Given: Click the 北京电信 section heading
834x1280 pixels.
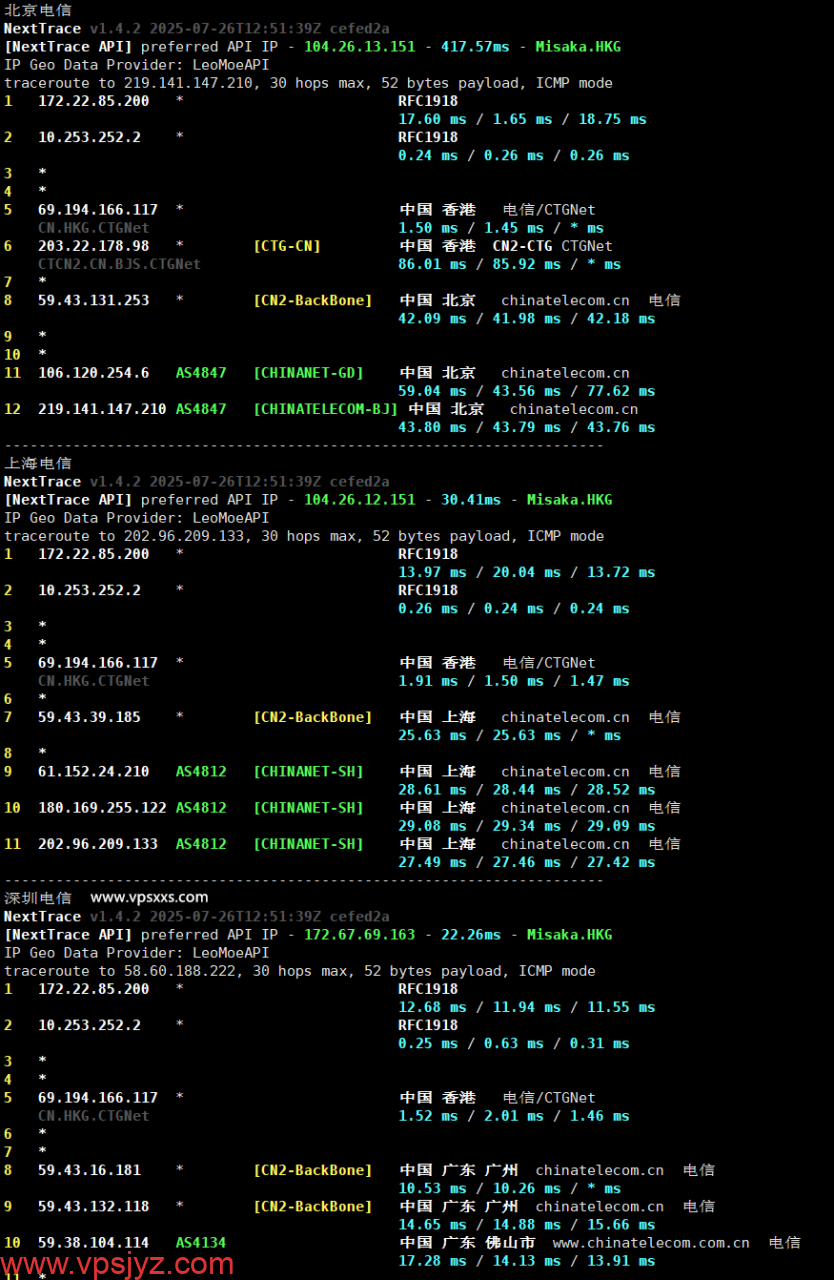Looking at the screenshot, I should (x=38, y=10).
